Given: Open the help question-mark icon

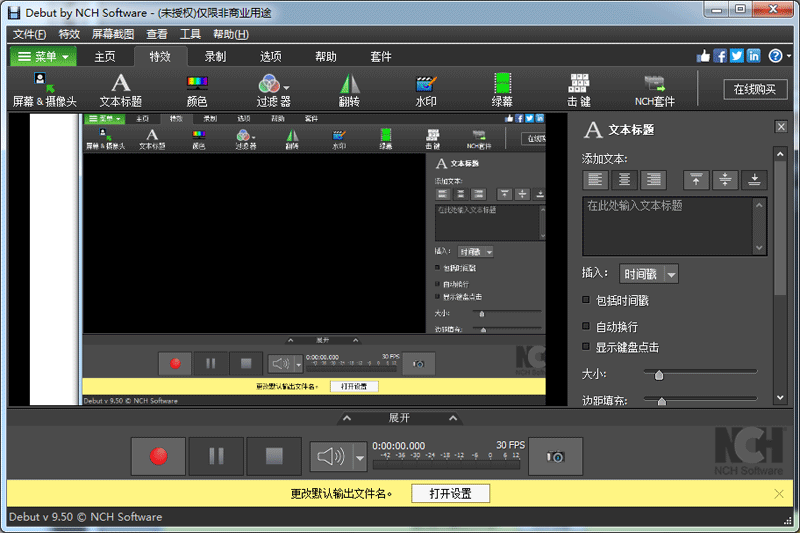Looking at the screenshot, I should pyautogui.click(x=775, y=56).
